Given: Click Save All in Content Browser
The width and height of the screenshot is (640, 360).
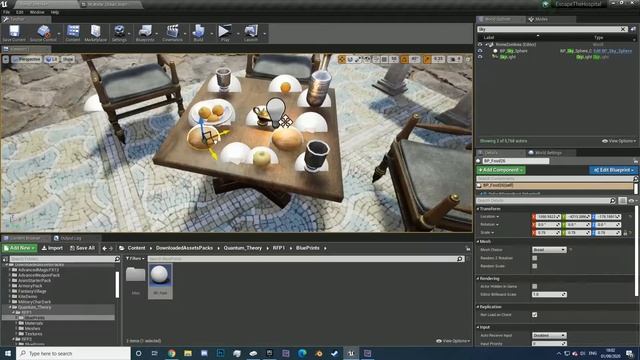Looking at the screenshot, I should tap(82, 248).
